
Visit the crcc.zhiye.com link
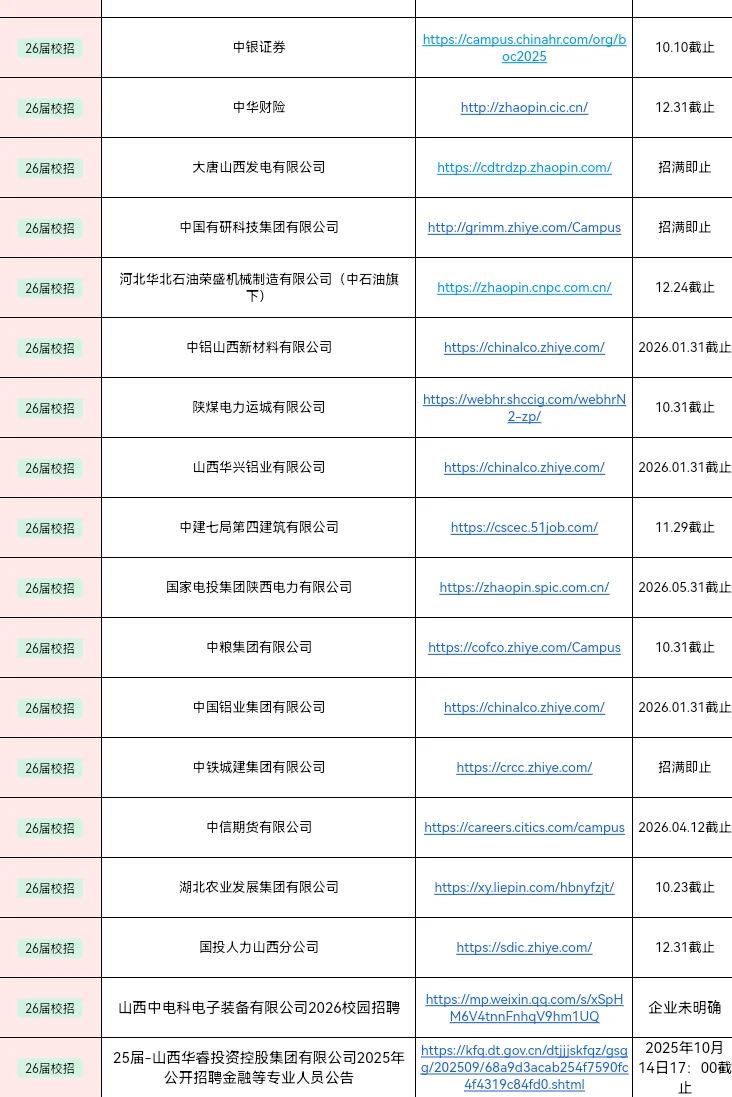tap(524, 767)
